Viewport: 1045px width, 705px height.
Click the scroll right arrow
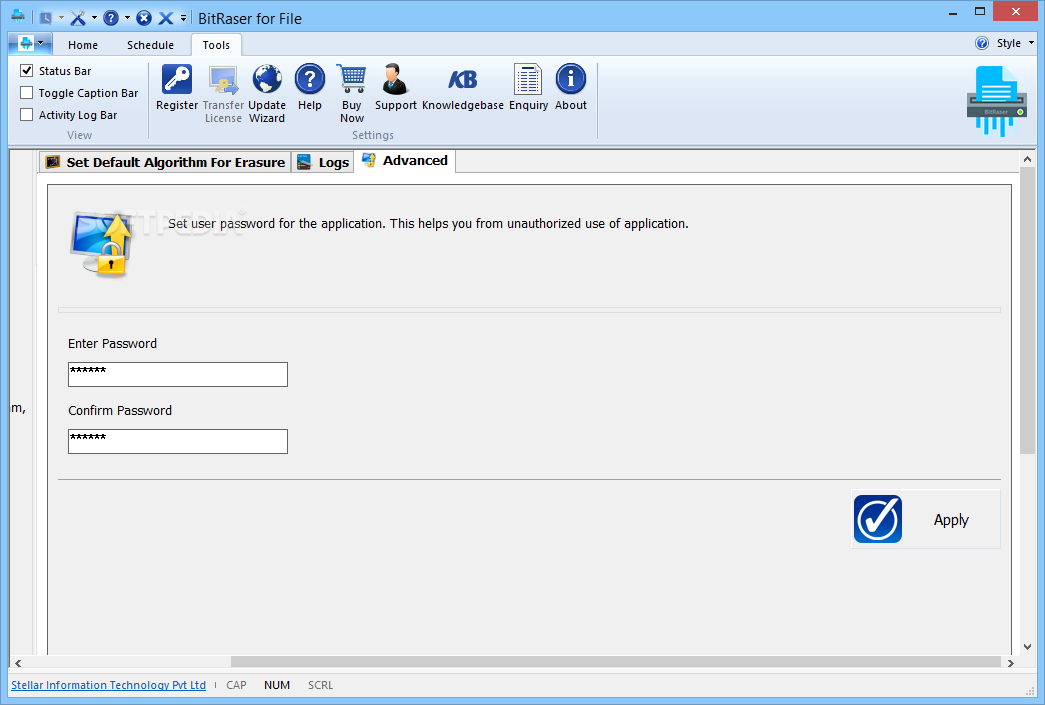coord(1010,662)
